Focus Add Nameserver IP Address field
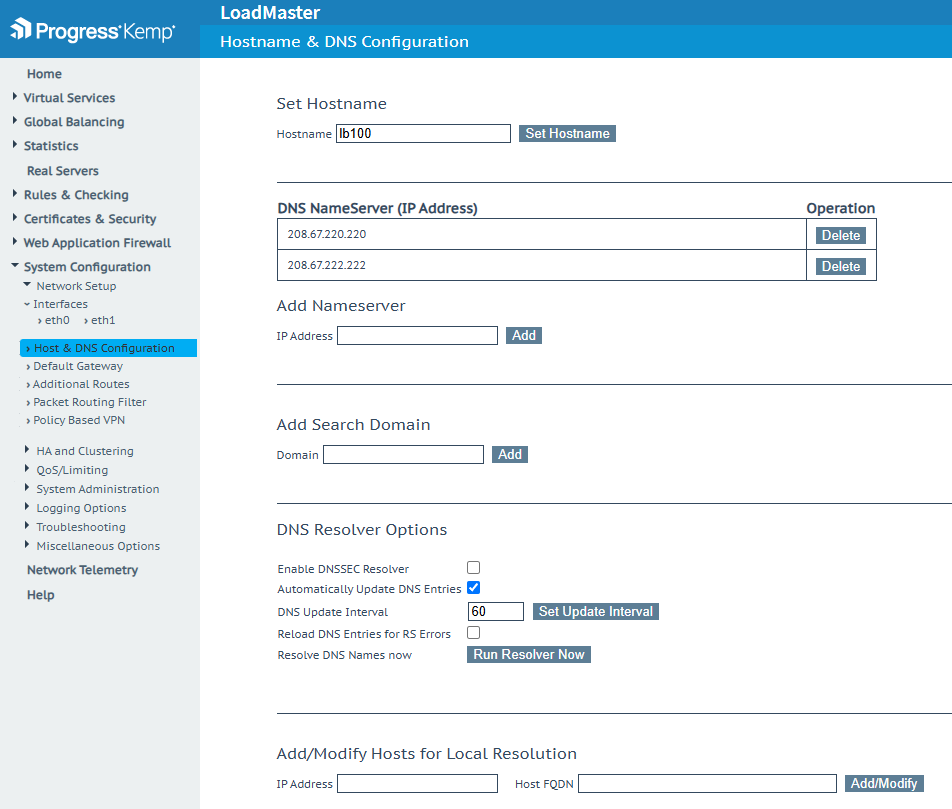The image size is (952, 809). click(418, 335)
